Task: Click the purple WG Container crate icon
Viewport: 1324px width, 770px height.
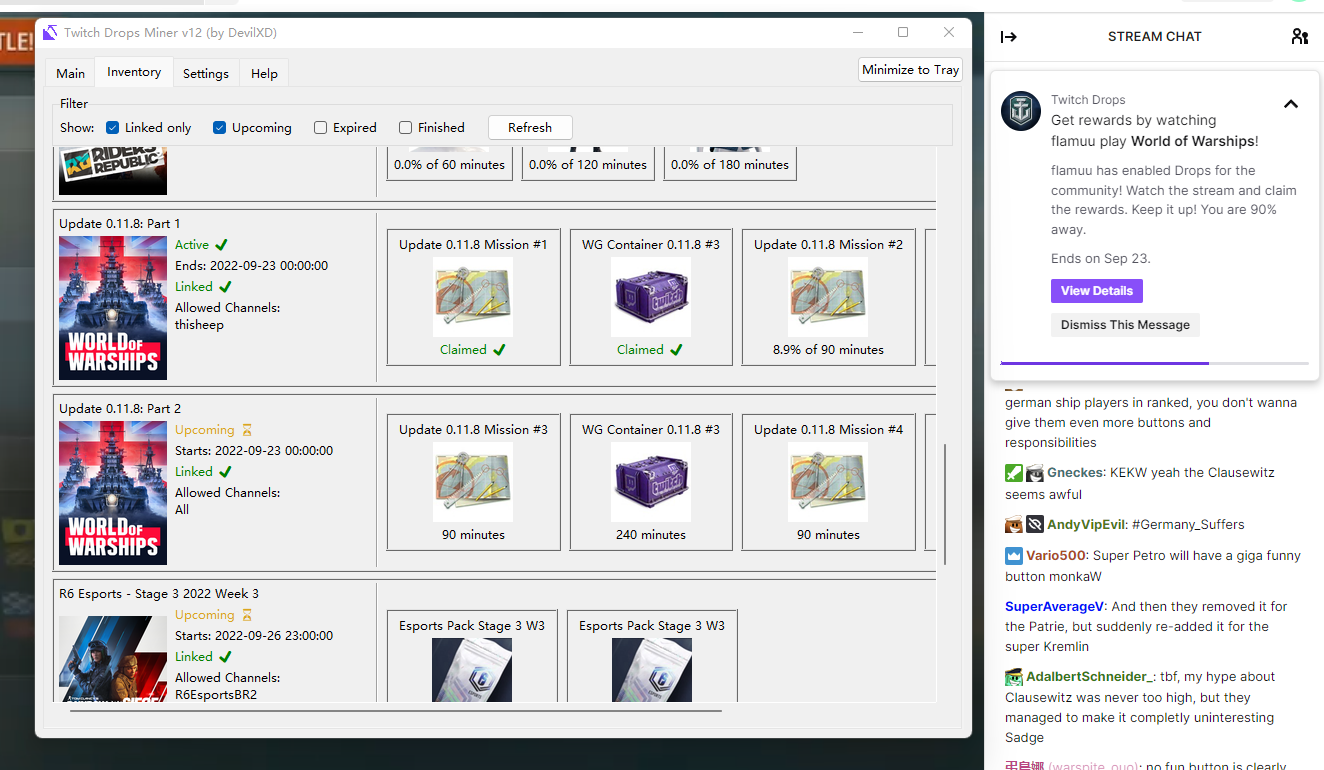Action: (650, 297)
